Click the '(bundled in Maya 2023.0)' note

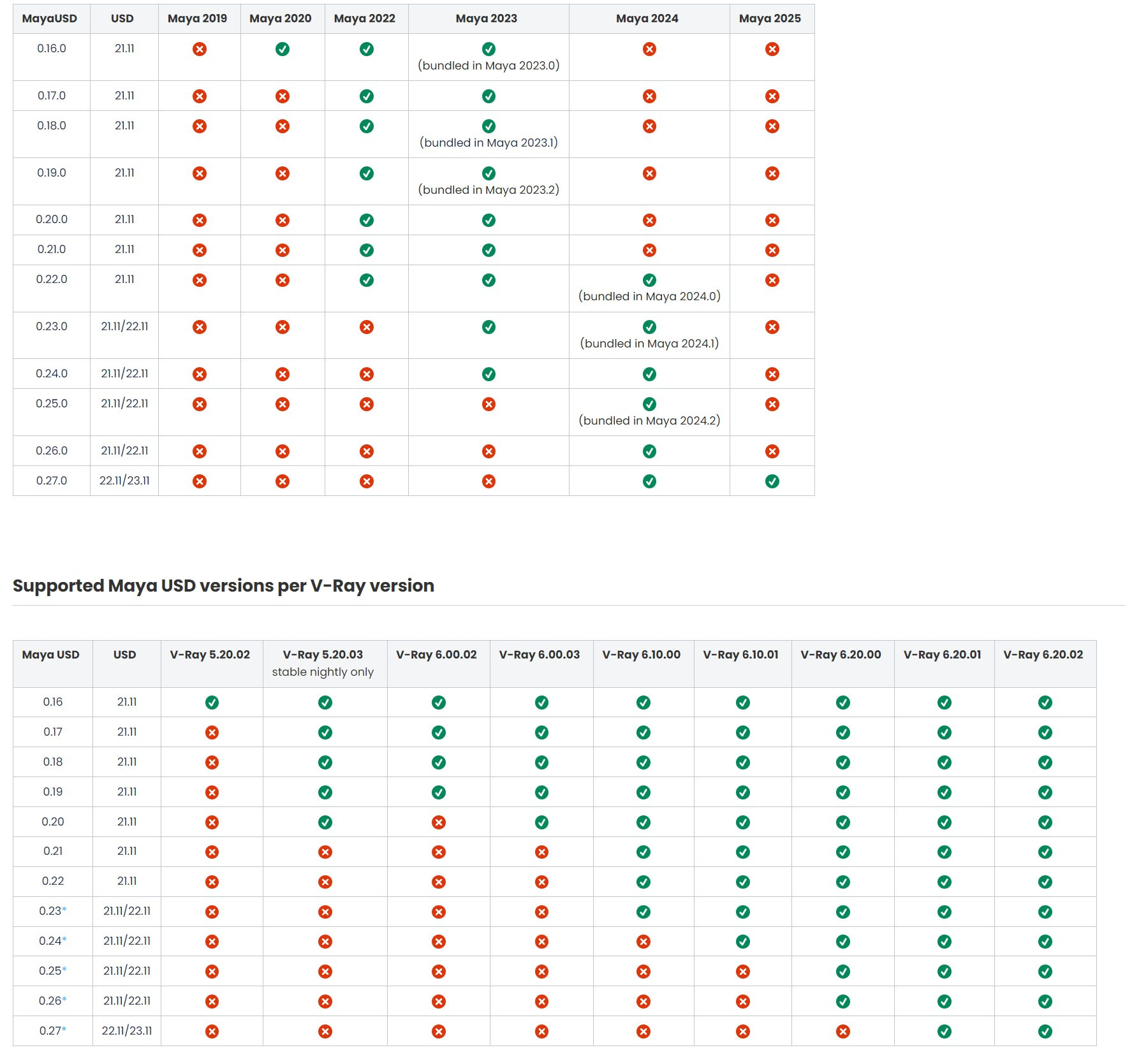click(489, 66)
